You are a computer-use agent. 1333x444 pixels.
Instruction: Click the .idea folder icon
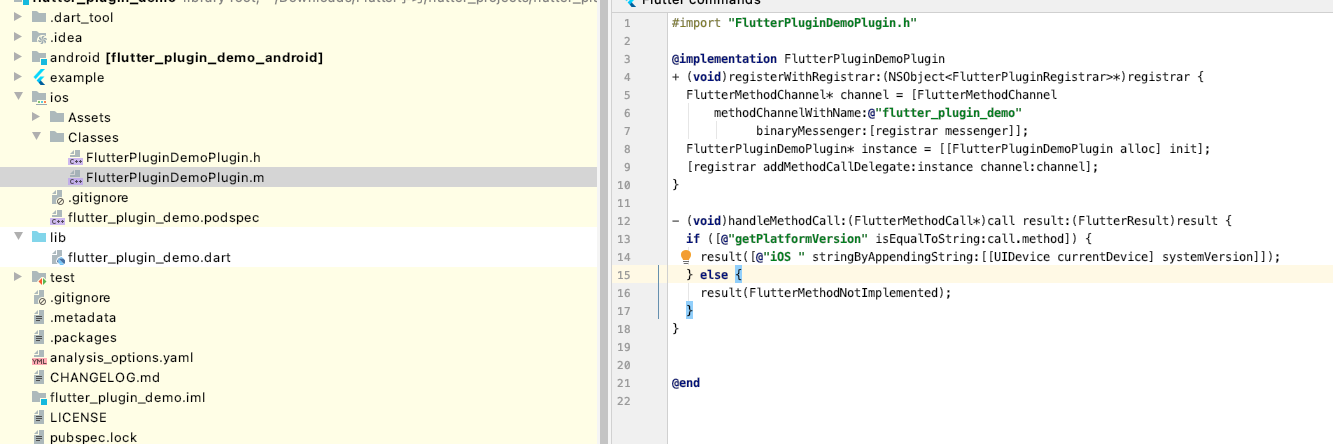[x=39, y=37]
